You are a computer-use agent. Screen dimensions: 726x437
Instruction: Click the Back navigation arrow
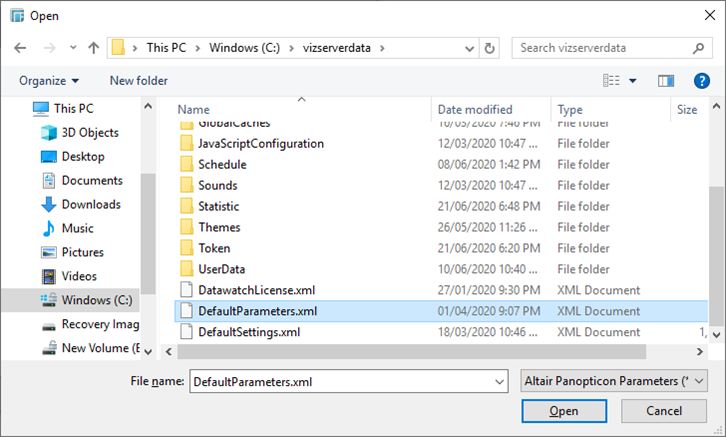20,48
